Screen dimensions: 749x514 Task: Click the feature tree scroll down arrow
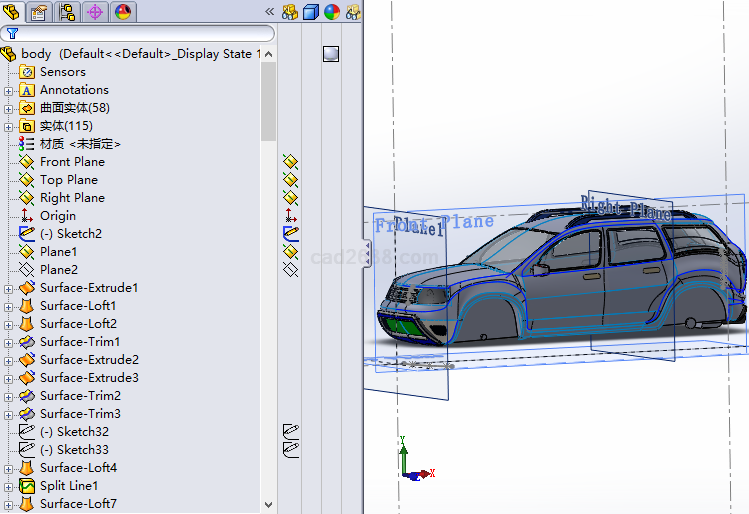coord(268,505)
